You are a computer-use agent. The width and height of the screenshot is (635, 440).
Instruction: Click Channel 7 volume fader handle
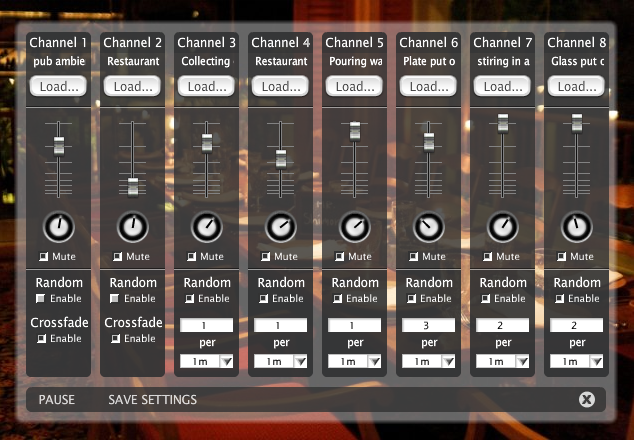(x=503, y=123)
